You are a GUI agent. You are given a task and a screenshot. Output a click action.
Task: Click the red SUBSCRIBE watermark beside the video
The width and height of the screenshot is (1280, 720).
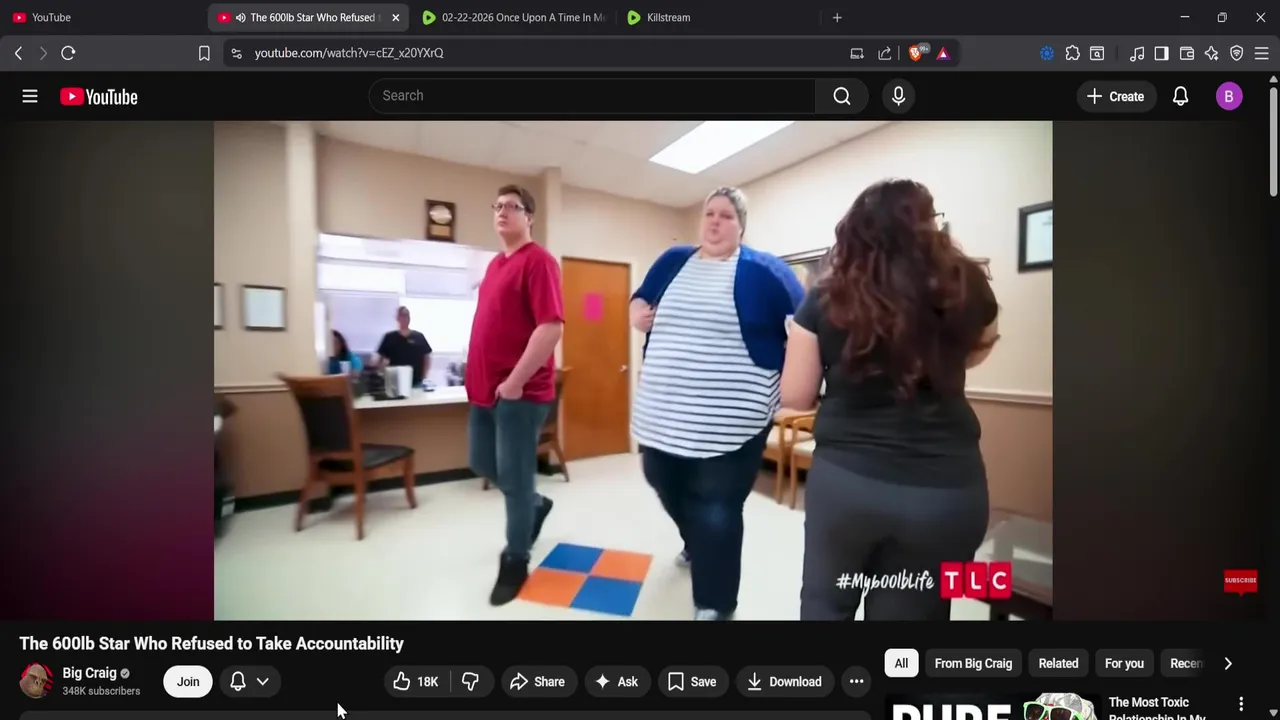point(1240,581)
